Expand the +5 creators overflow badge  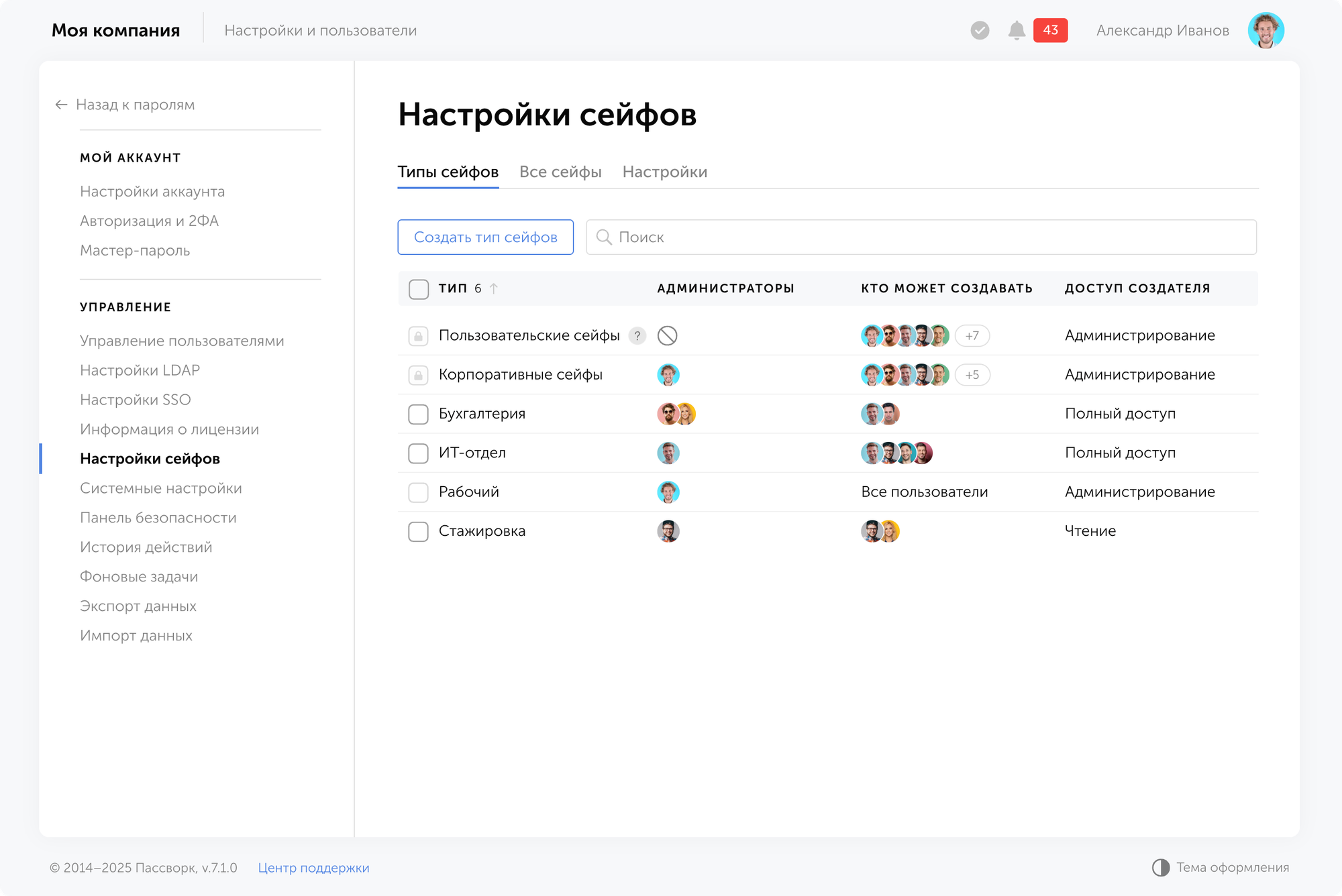tap(972, 375)
